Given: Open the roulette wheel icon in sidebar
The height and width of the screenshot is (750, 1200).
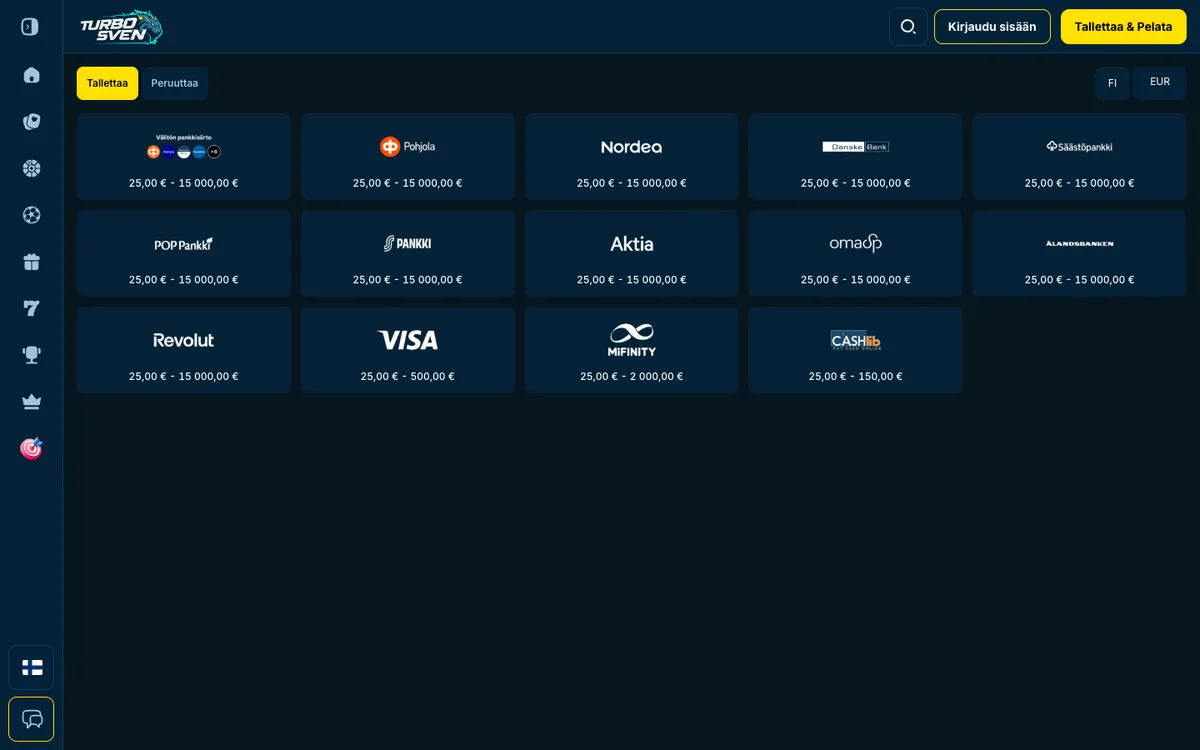Looking at the screenshot, I should pos(31,168).
